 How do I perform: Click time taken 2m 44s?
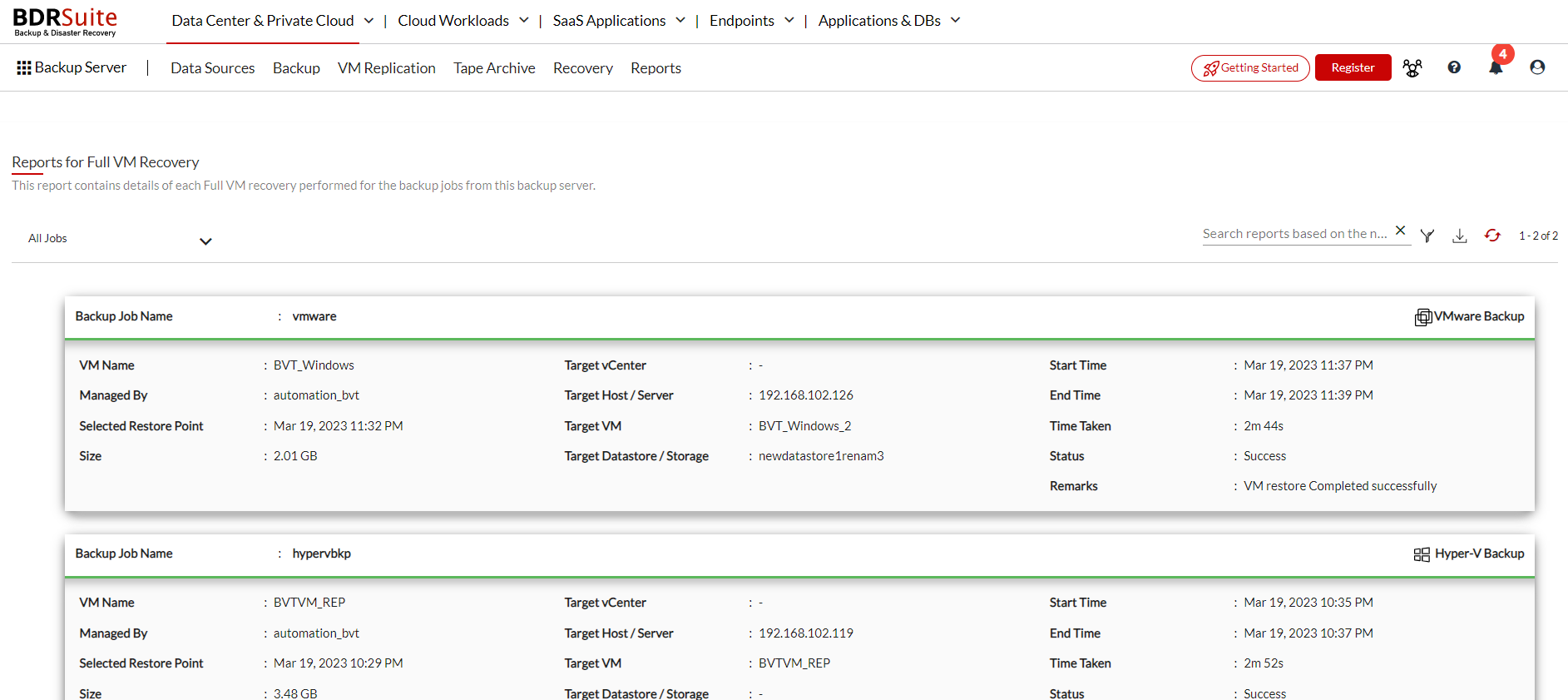tap(1264, 426)
